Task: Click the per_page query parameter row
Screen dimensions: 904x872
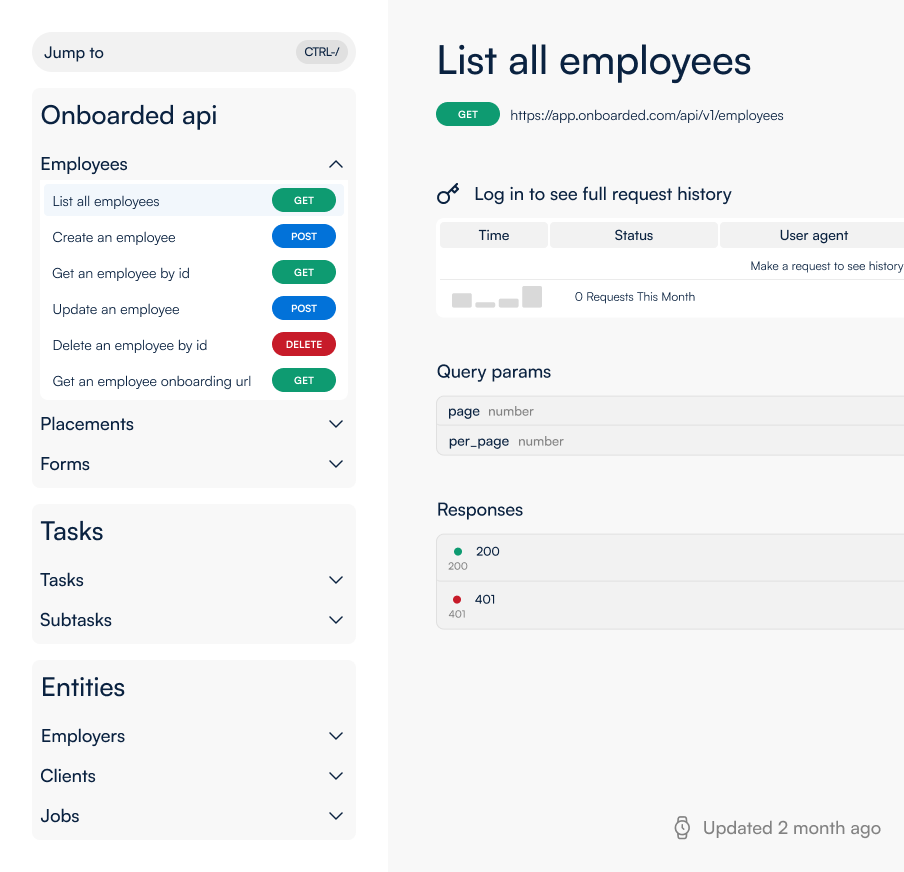Action: (x=670, y=441)
